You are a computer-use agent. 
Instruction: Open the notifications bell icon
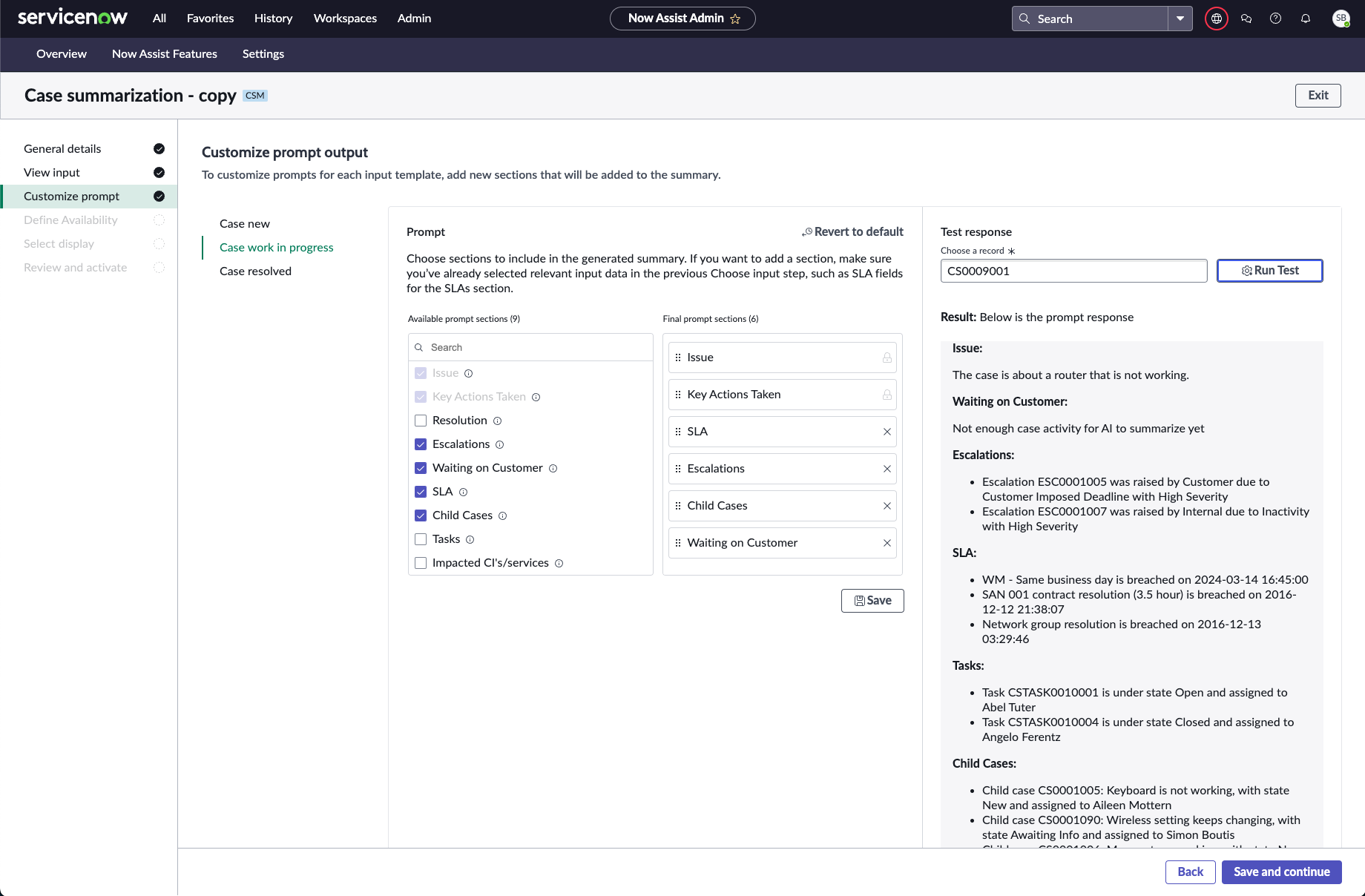point(1306,19)
